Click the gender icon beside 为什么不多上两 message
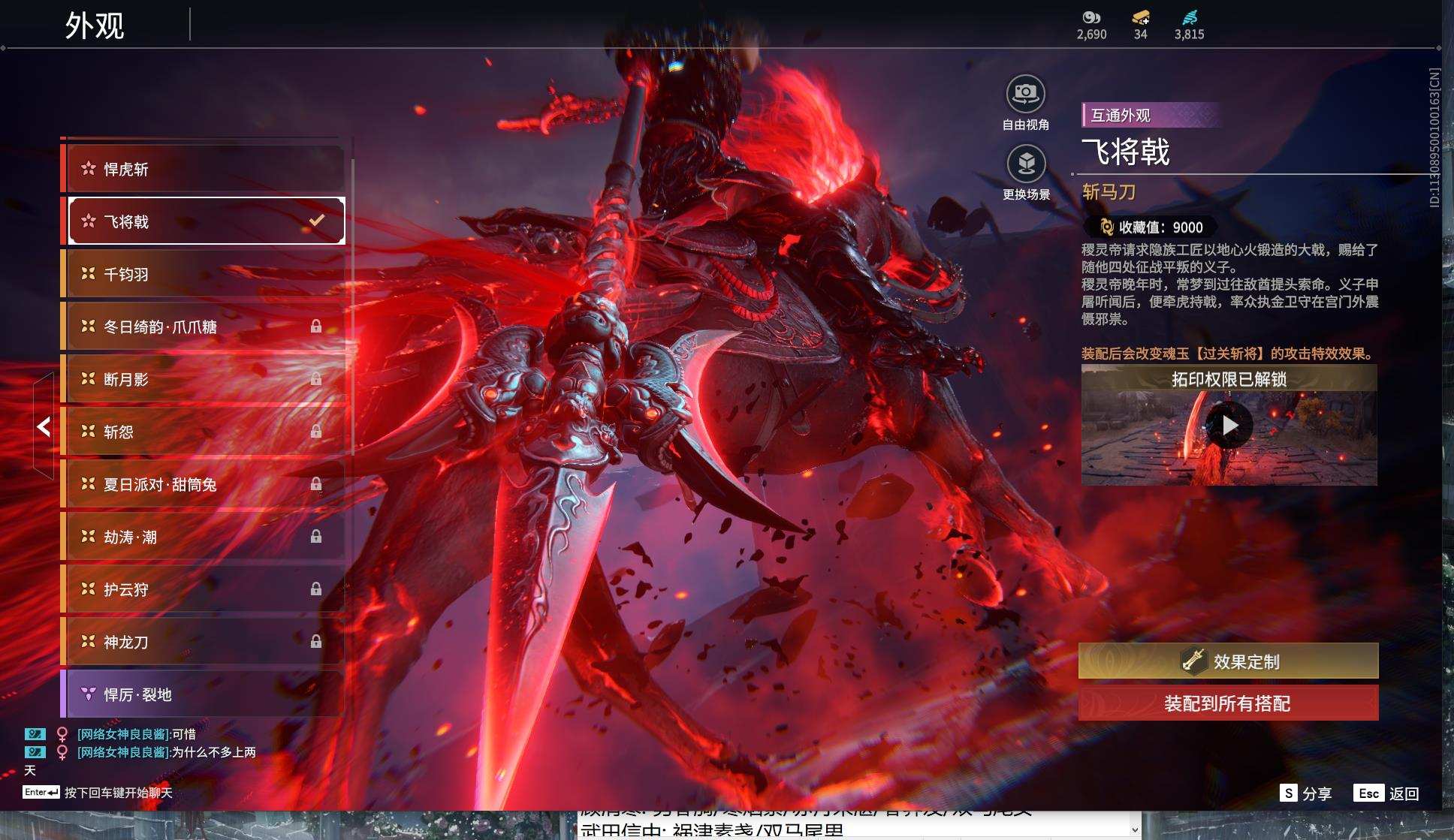 pos(62,752)
